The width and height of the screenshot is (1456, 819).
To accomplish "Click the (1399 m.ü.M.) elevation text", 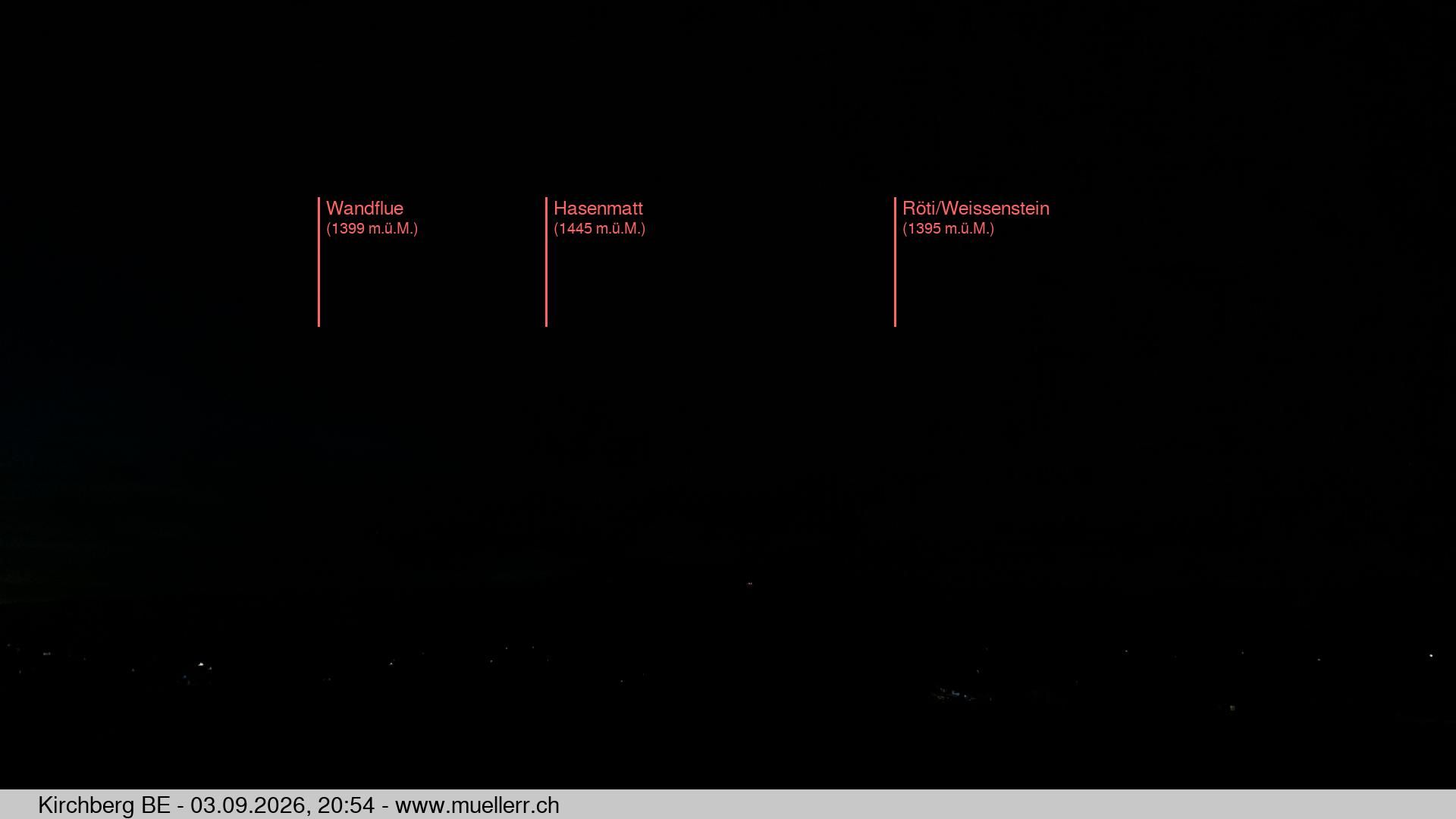I will (372, 228).
